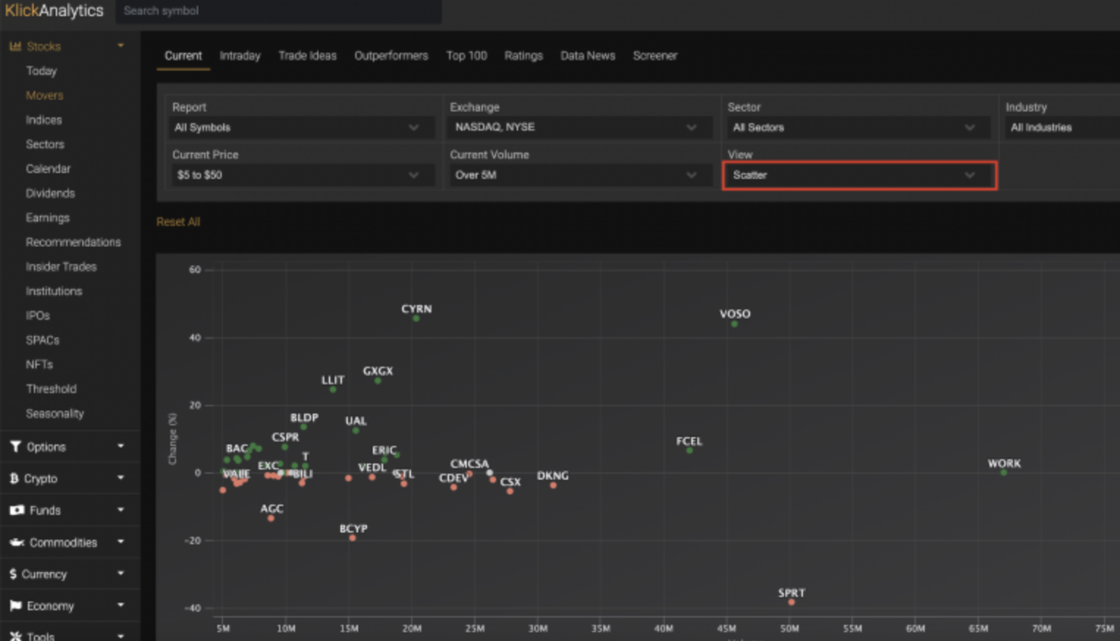The height and width of the screenshot is (641, 1120).
Task: Expand the Commodities section arrow
Action: pos(121,542)
